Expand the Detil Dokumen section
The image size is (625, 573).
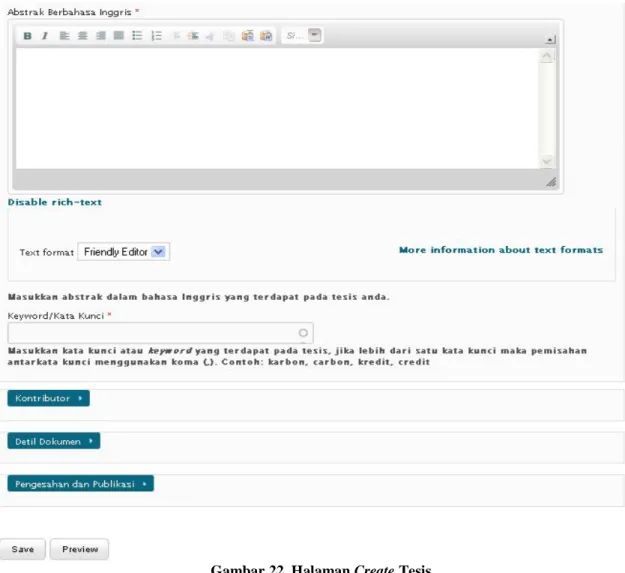click(54, 441)
